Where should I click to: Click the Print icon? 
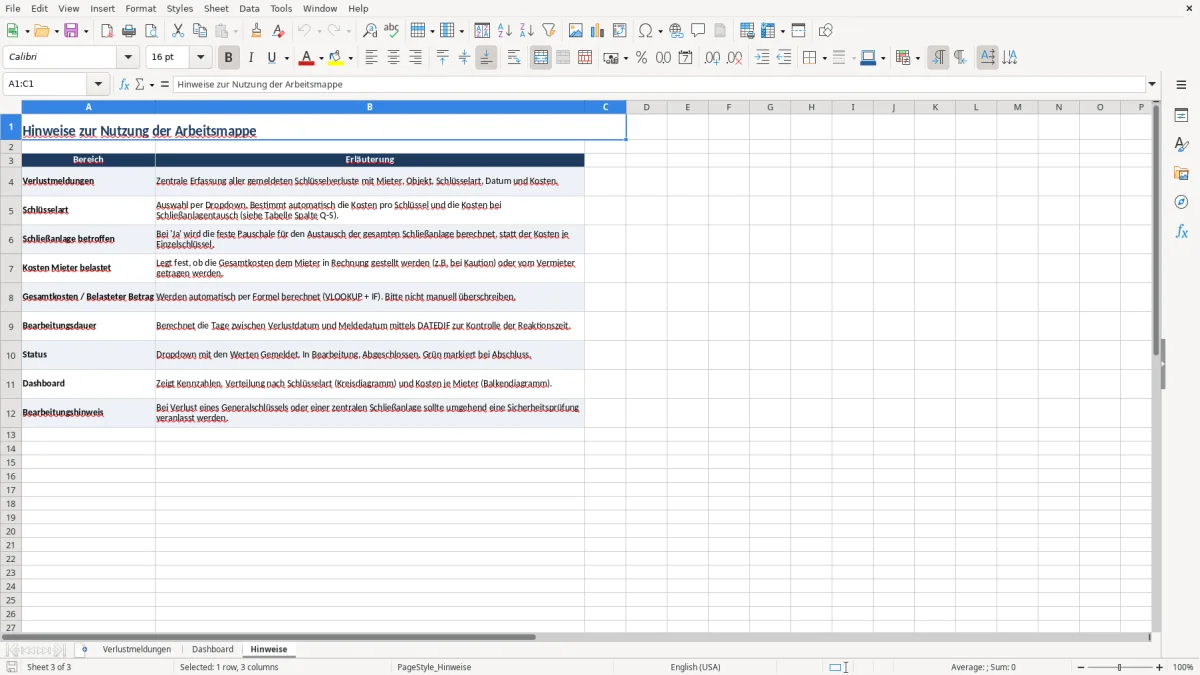pyautogui.click(x=129, y=31)
